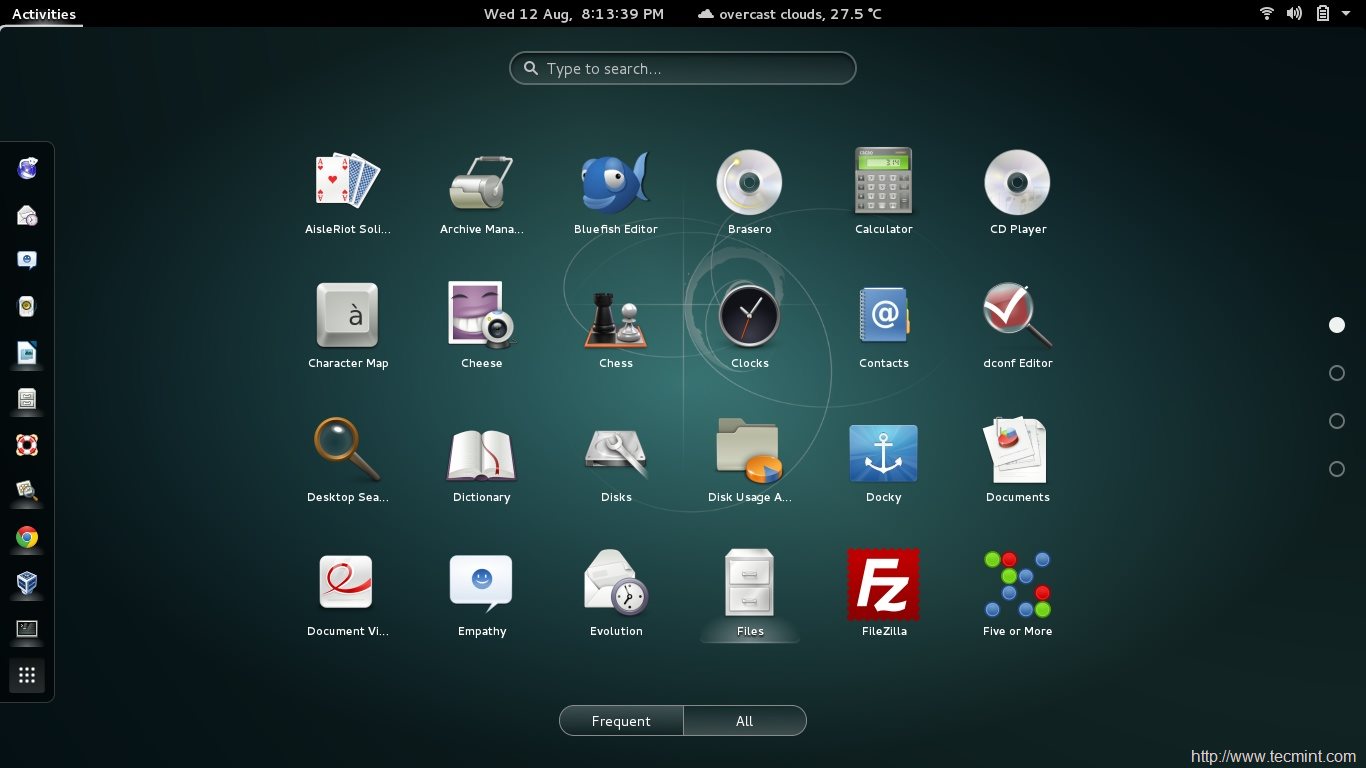1366x768 pixels.
Task: Start the Empathy messaging app
Action: tap(481, 583)
